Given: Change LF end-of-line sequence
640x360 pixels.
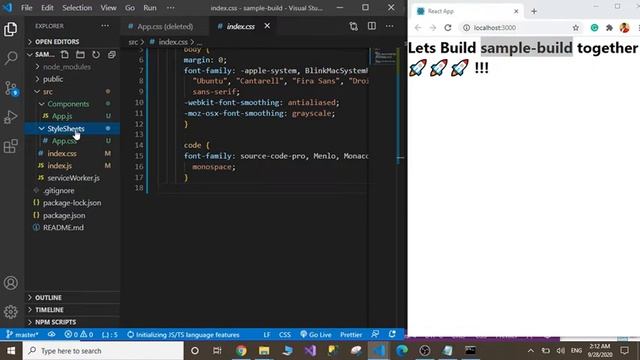Looking at the screenshot, I should pyautogui.click(x=267, y=335).
